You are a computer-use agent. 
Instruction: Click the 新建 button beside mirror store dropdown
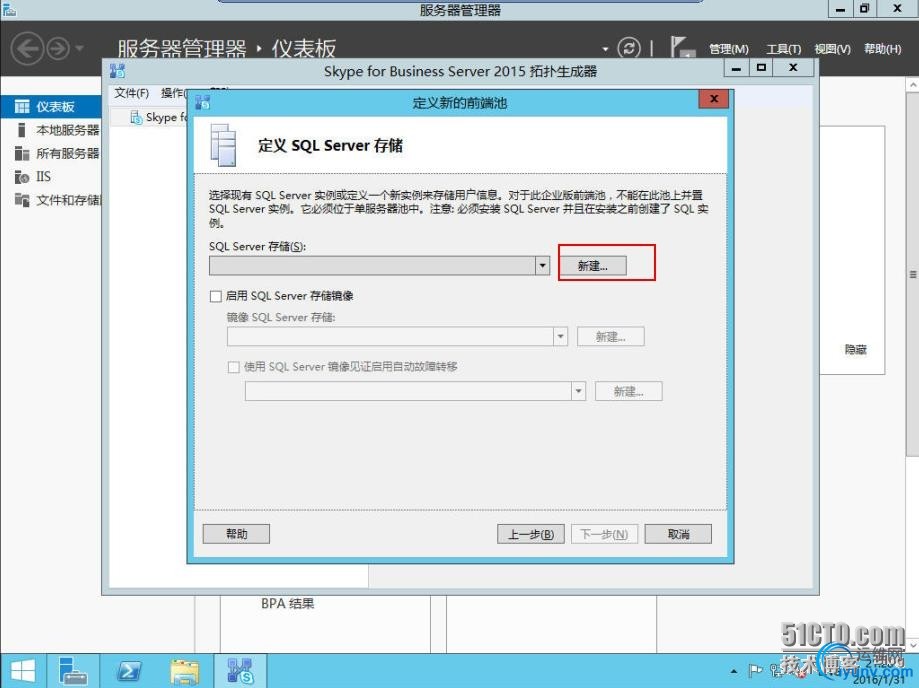(x=611, y=336)
